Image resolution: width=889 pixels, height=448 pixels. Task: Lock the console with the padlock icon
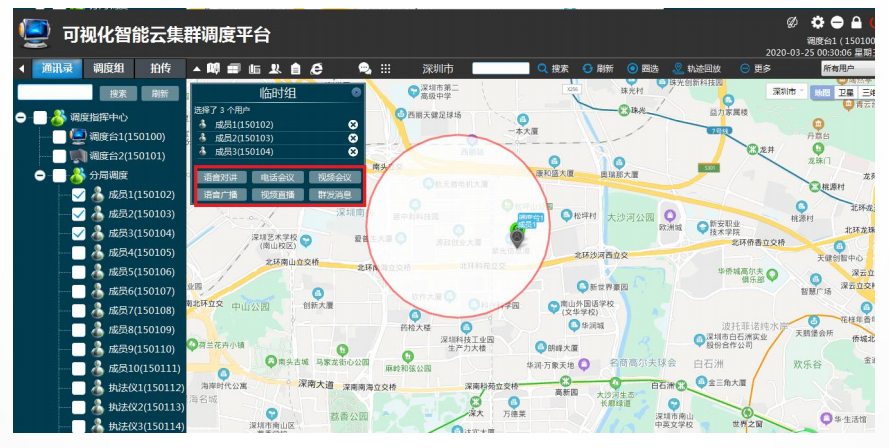click(x=856, y=23)
